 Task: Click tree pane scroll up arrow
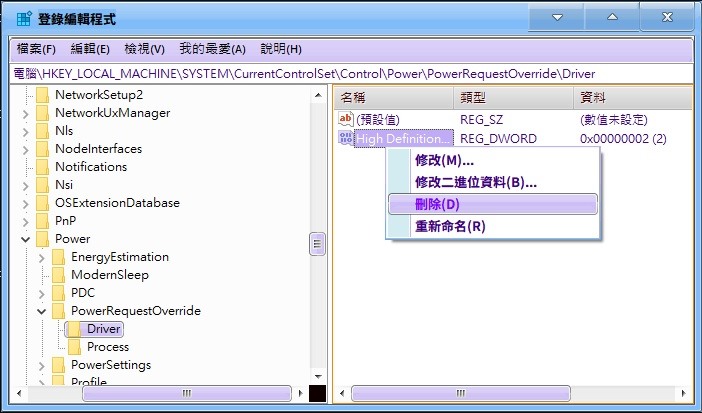pyautogui.click(x=318, y=95)
